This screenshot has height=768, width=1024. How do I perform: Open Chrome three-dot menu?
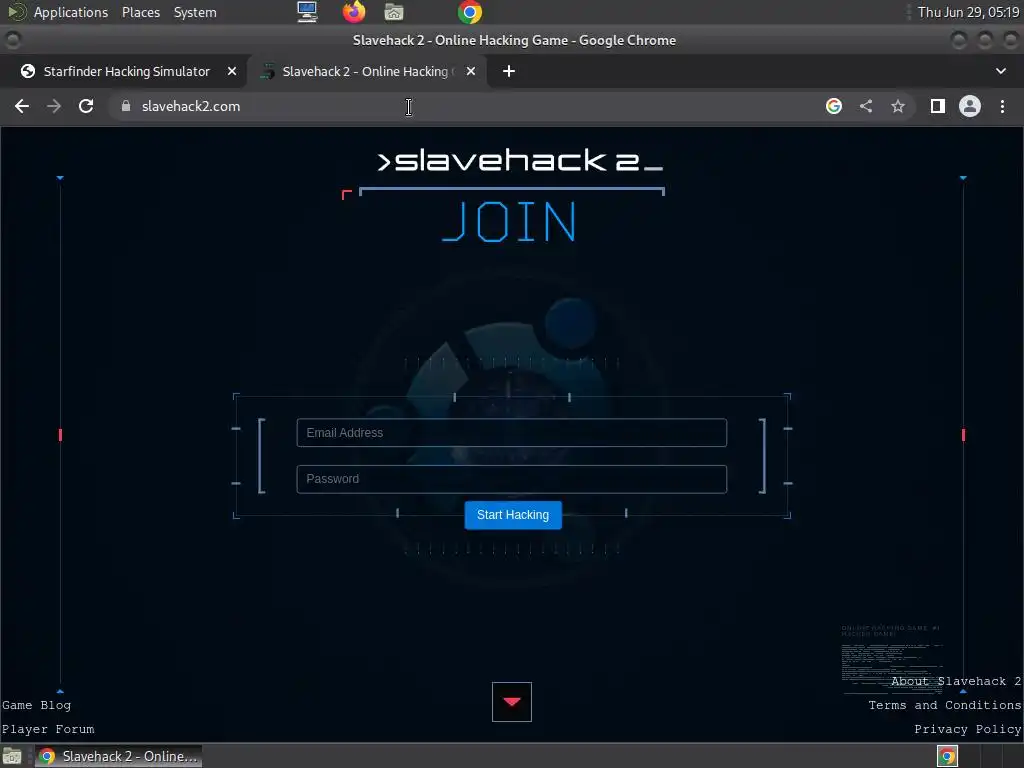(1002, 106)
